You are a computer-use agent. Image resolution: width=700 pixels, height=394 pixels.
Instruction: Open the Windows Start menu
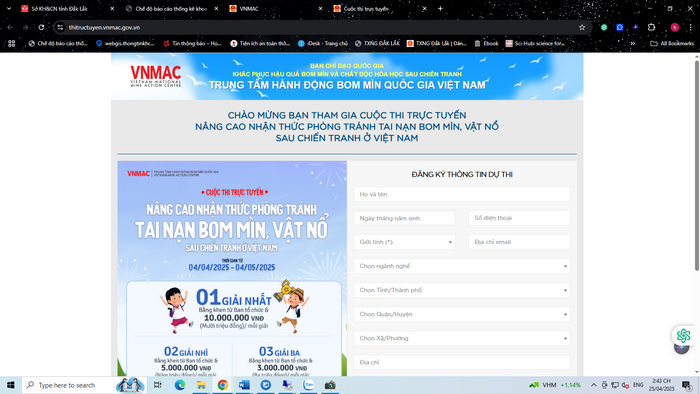click(11, 385)
